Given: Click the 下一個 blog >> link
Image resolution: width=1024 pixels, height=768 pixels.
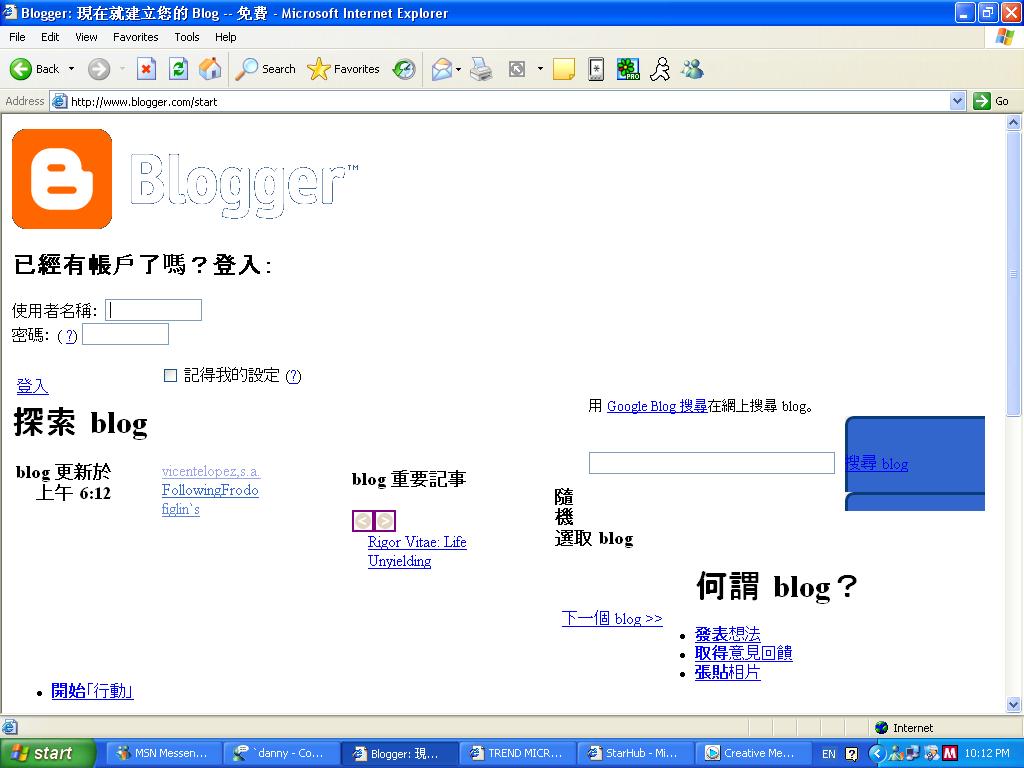Looking at the screenshot, I should coord(613,618).
